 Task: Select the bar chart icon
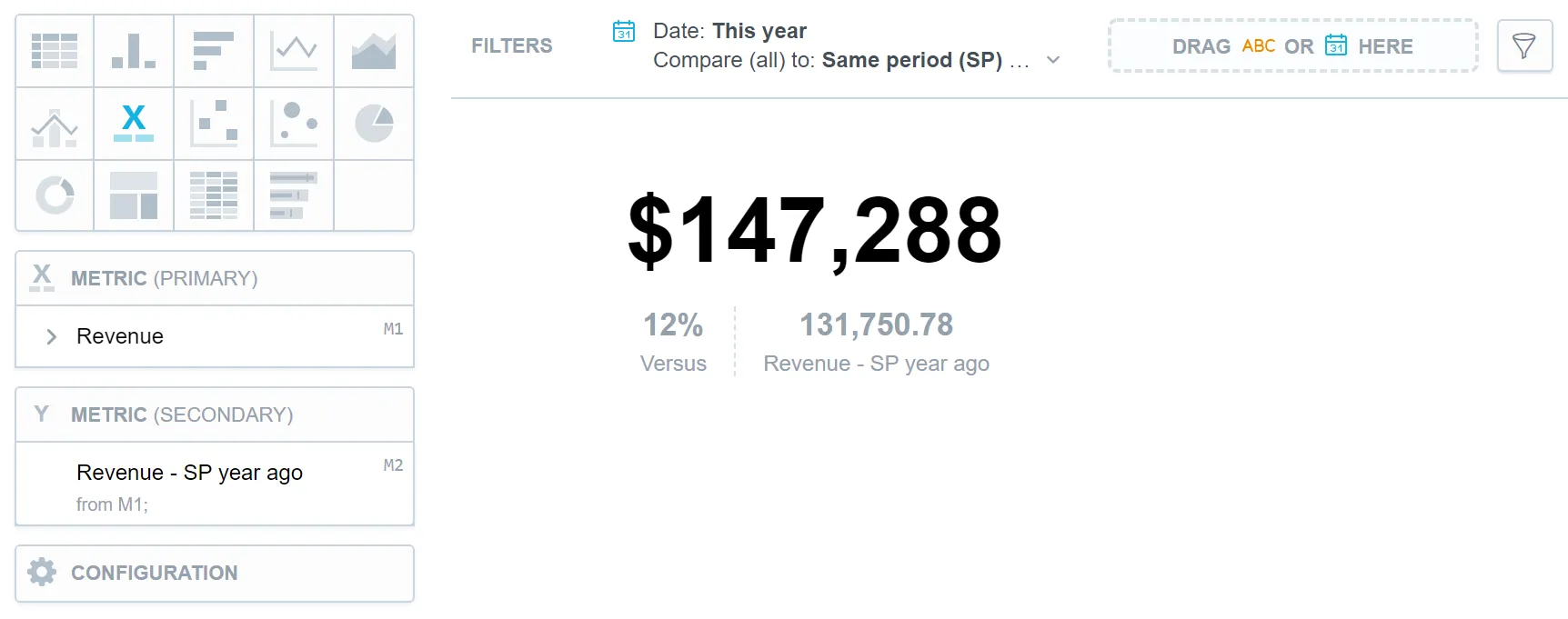(x=214, y=51)
